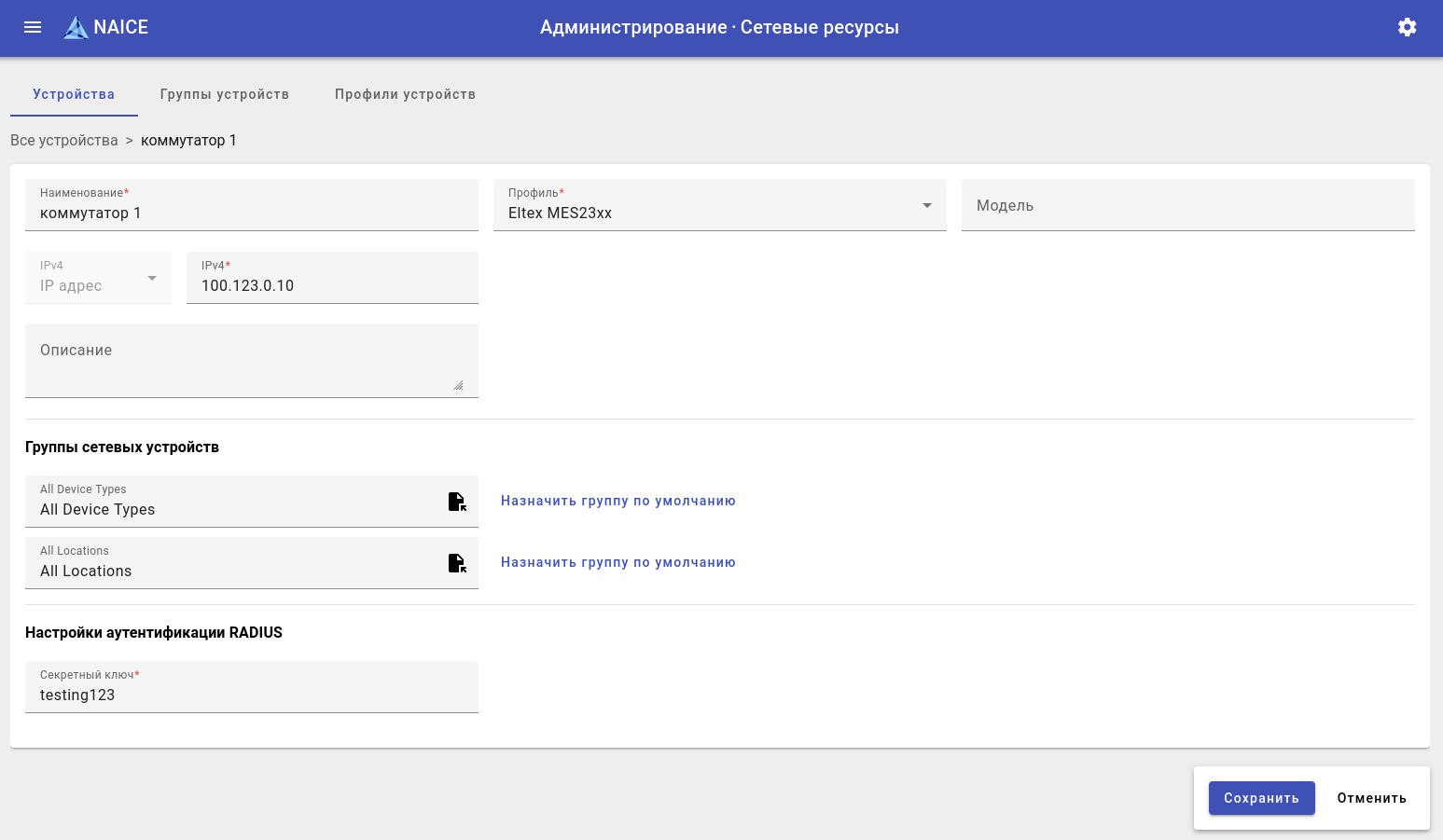Switch to the Устройства tab
The width and height of the screenshot is (1443, 840).
pyautogui.click(x=74, y=94)
